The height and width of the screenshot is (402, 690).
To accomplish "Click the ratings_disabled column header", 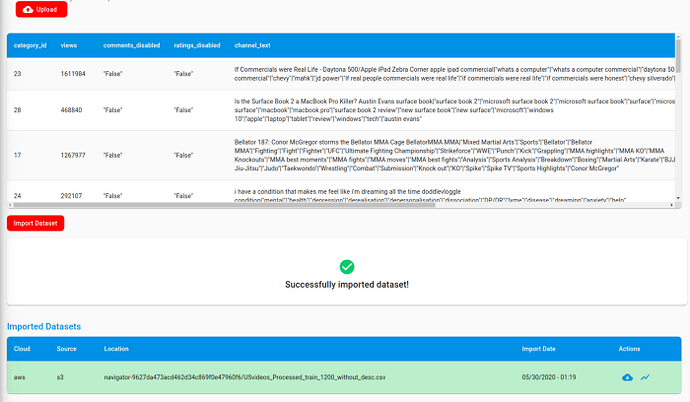I will click(x=197, y=45).
